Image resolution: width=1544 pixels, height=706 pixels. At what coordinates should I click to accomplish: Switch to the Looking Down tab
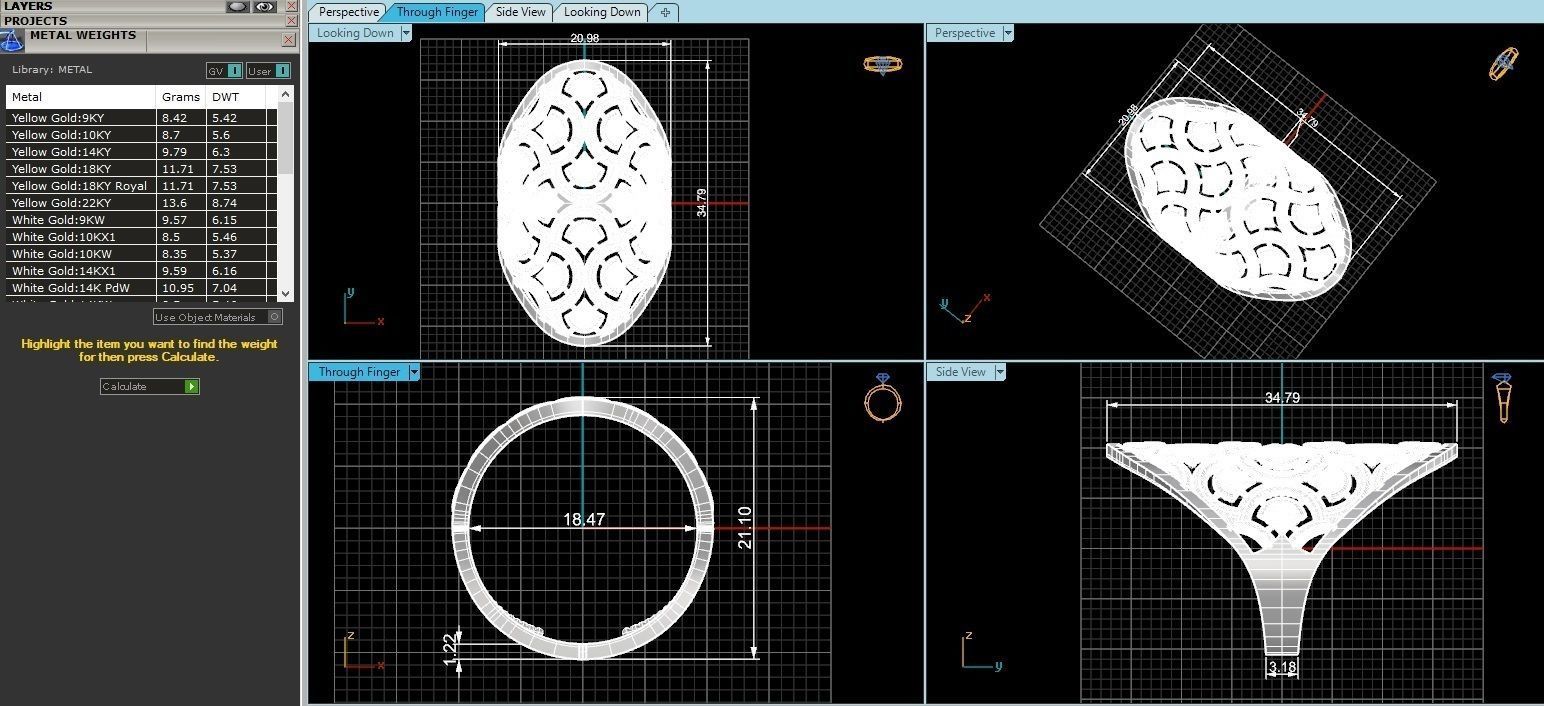(602, 12)
